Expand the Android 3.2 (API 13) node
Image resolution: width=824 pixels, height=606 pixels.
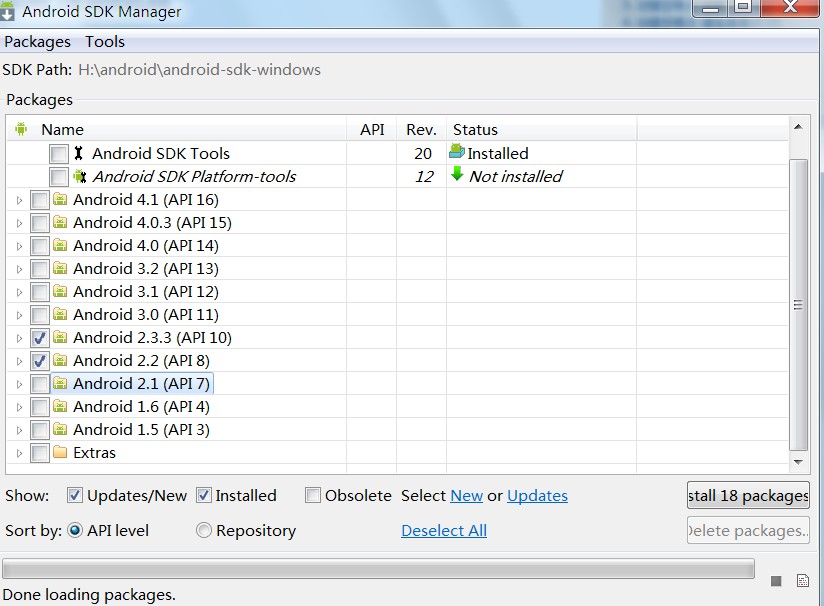pos(19,269)
